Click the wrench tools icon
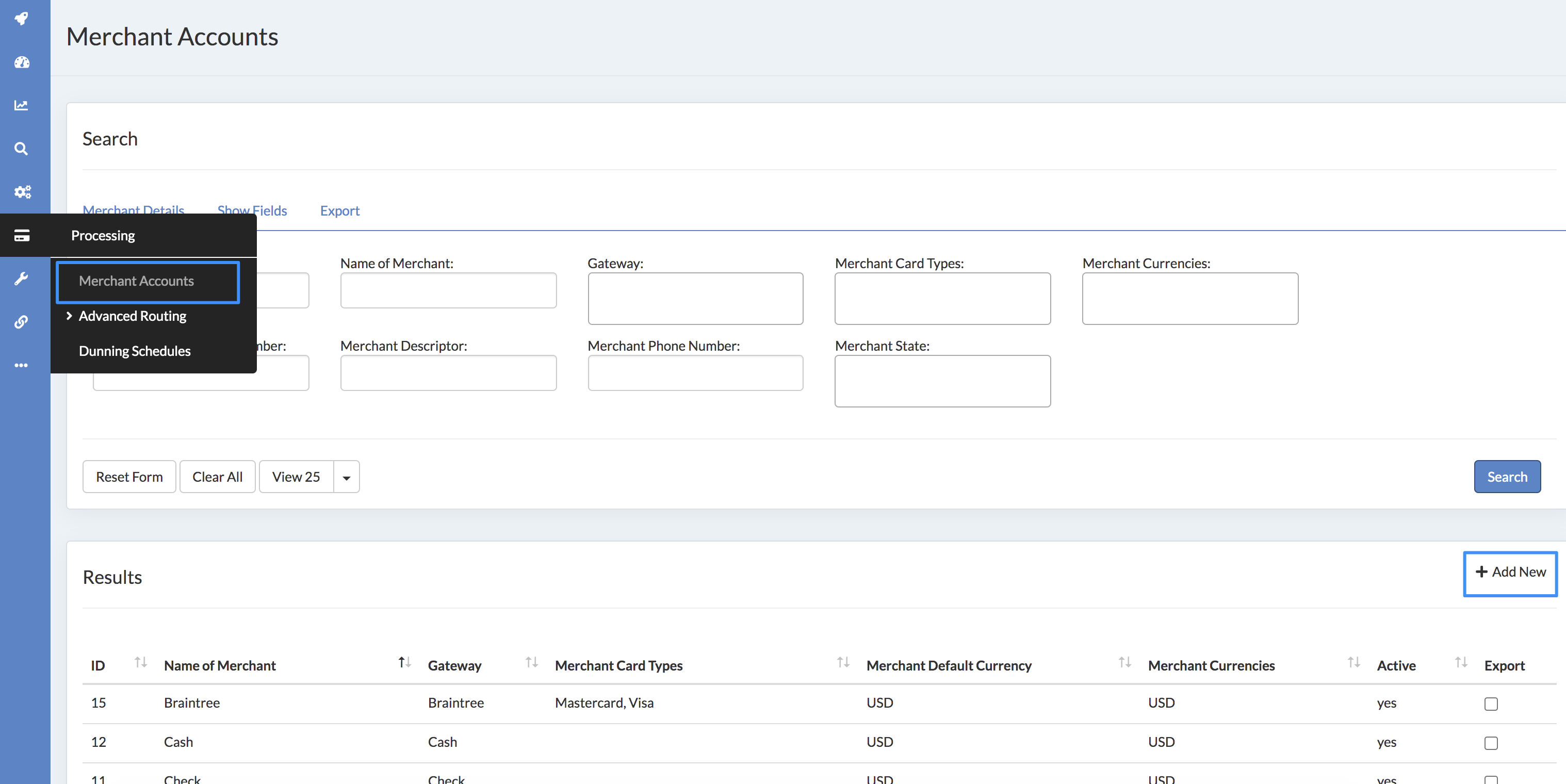Viewport: 1566px width, 784px height. pos(22,279)
